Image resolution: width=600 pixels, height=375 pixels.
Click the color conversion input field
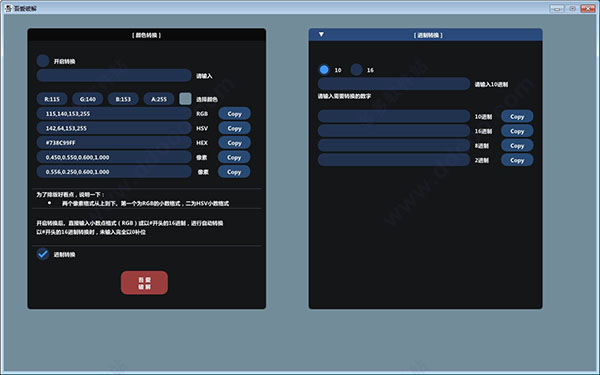tap(114, 75)
